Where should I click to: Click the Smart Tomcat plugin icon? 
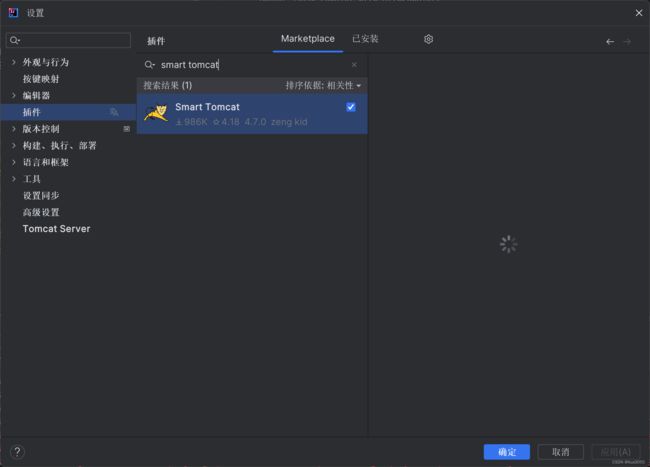[x=156, y=113]
